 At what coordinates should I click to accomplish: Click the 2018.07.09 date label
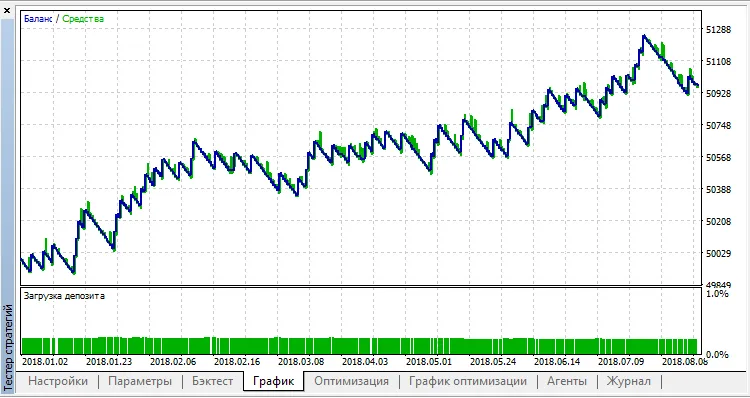tap(621, 362)
